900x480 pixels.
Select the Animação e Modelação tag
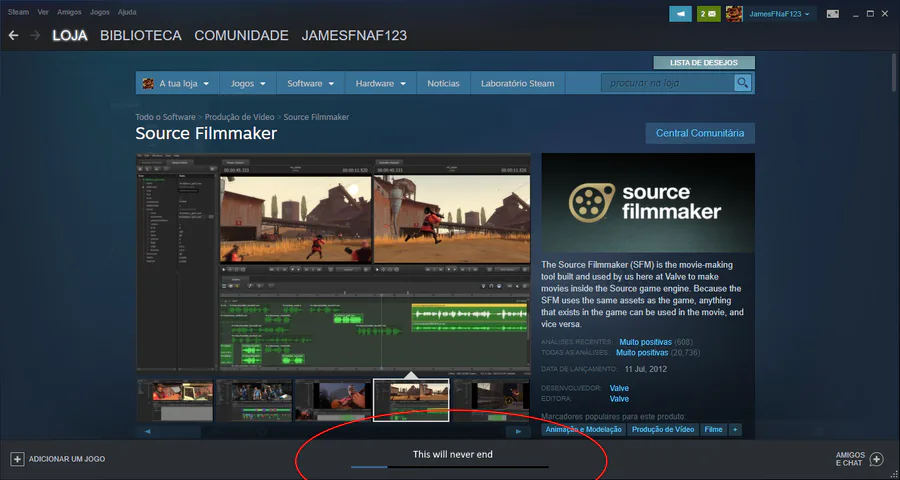click(583, 429)
